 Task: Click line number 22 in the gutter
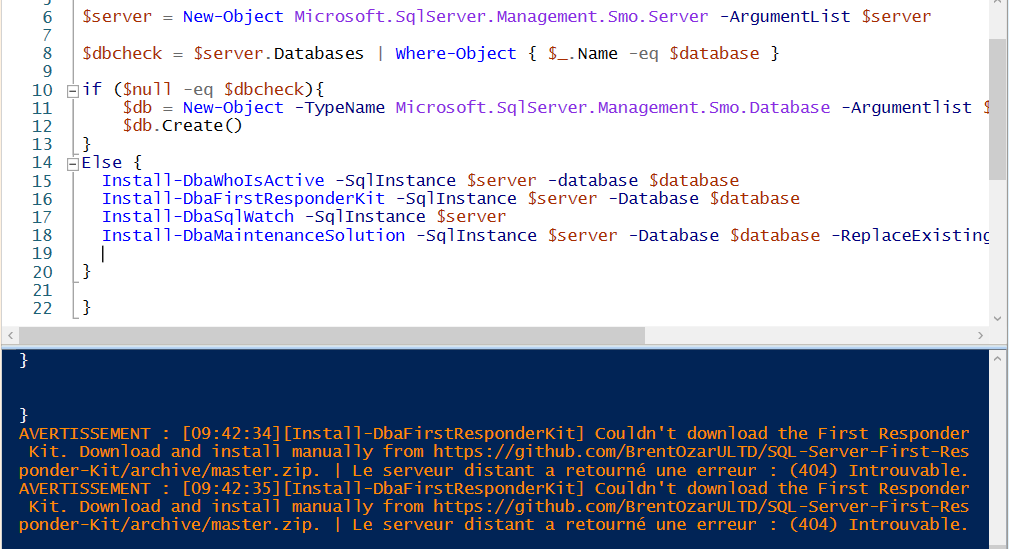click(x=42, y=308)
